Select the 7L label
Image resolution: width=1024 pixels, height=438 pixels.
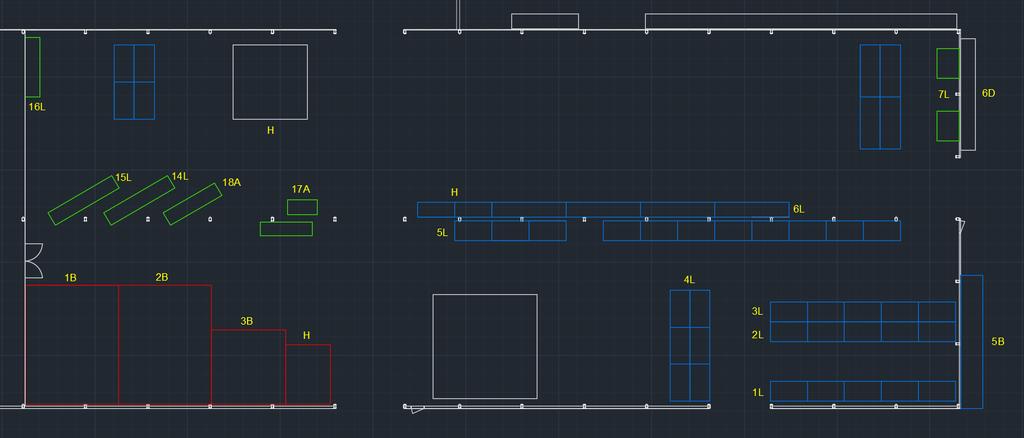coord(944,95)
